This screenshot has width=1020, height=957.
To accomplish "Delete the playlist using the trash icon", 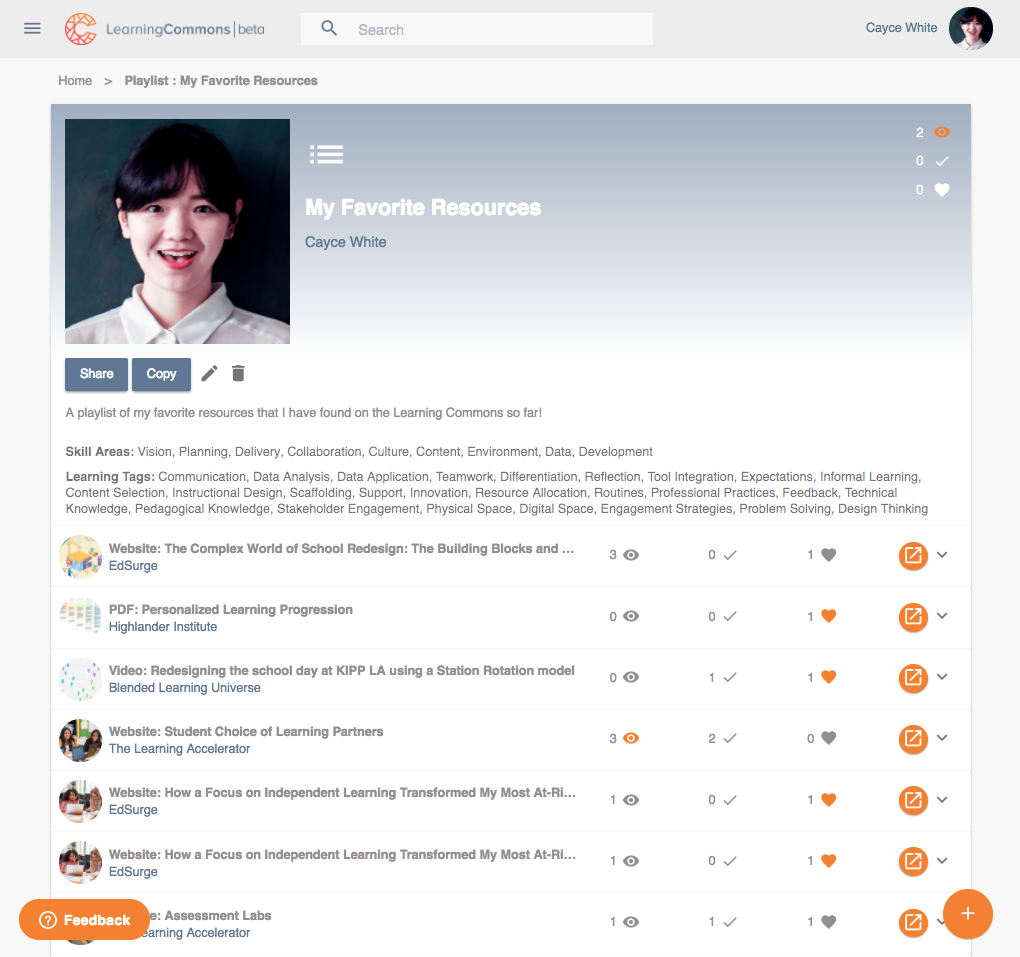I will point(238,373).
